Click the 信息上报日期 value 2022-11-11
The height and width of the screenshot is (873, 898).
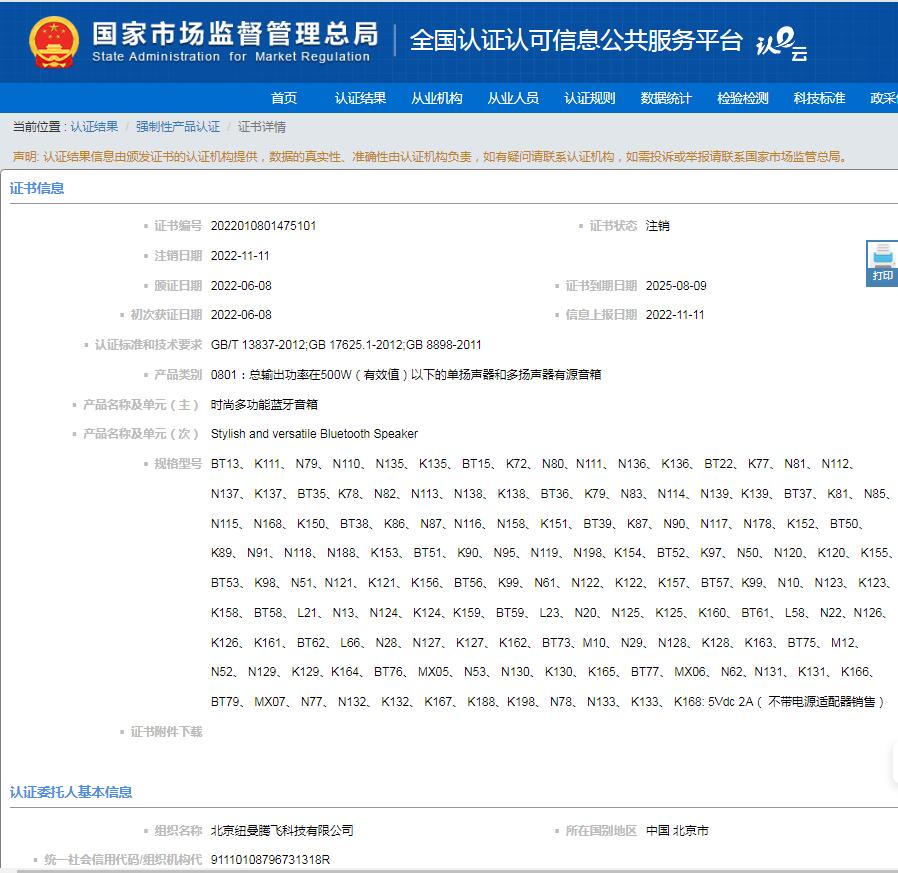[x=675, y=314]
